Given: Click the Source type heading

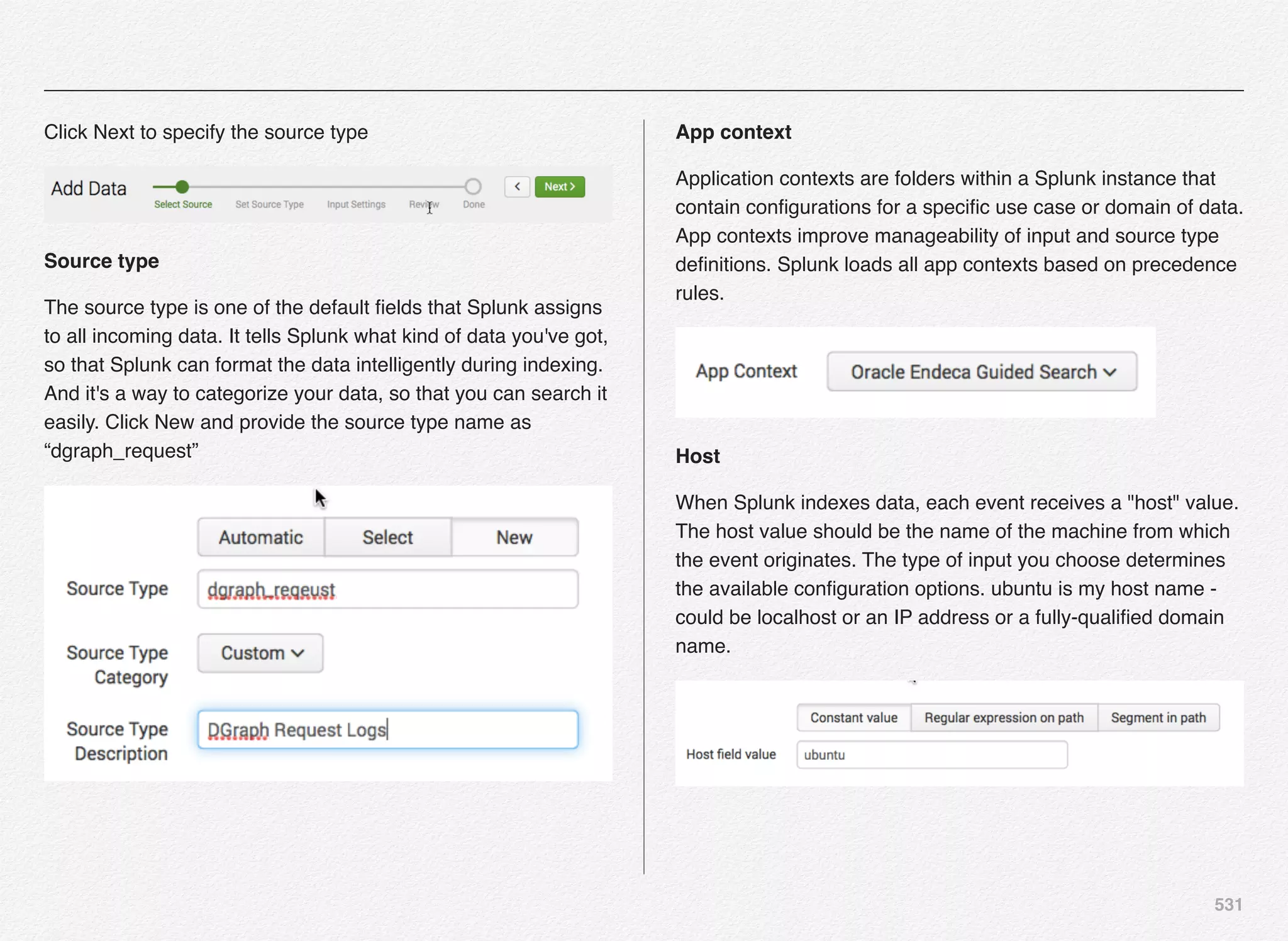Looking at the screenshot, I should (101, 261).
